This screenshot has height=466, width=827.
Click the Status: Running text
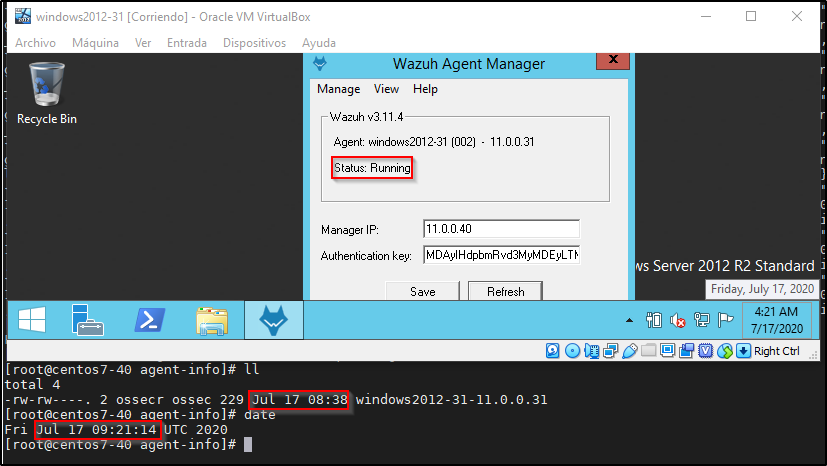click(x=372, y=168)
